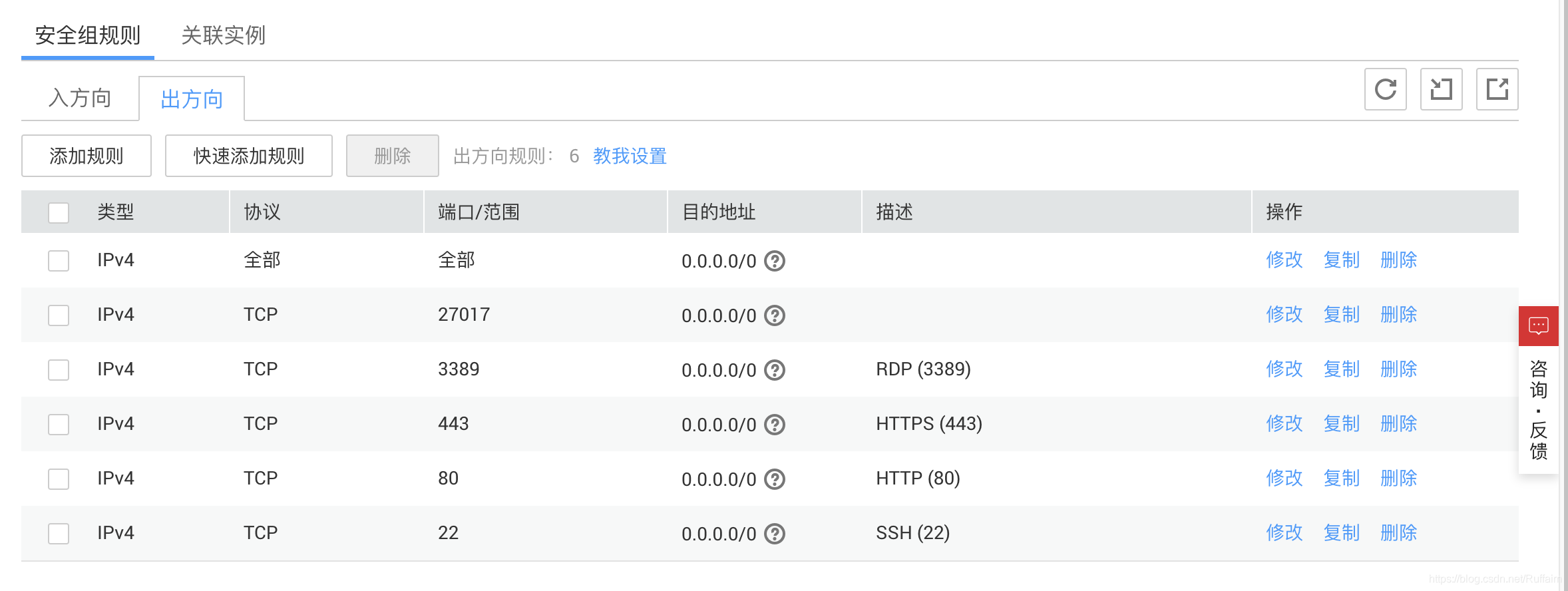Viewport: 1568px width, 591px height.
Task: Click the refresh icon button
Action: (1385, 89)
